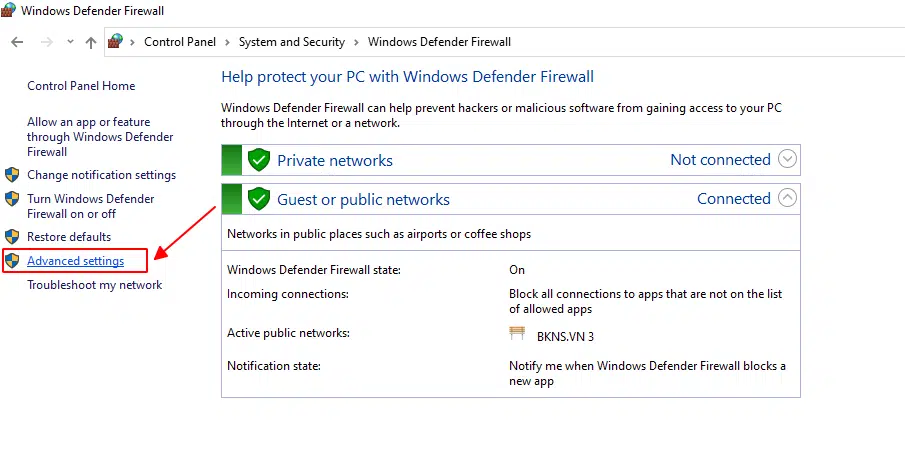Click the Back navigation arrow
This screenshot has width=905, height=457.
[17, 42]
